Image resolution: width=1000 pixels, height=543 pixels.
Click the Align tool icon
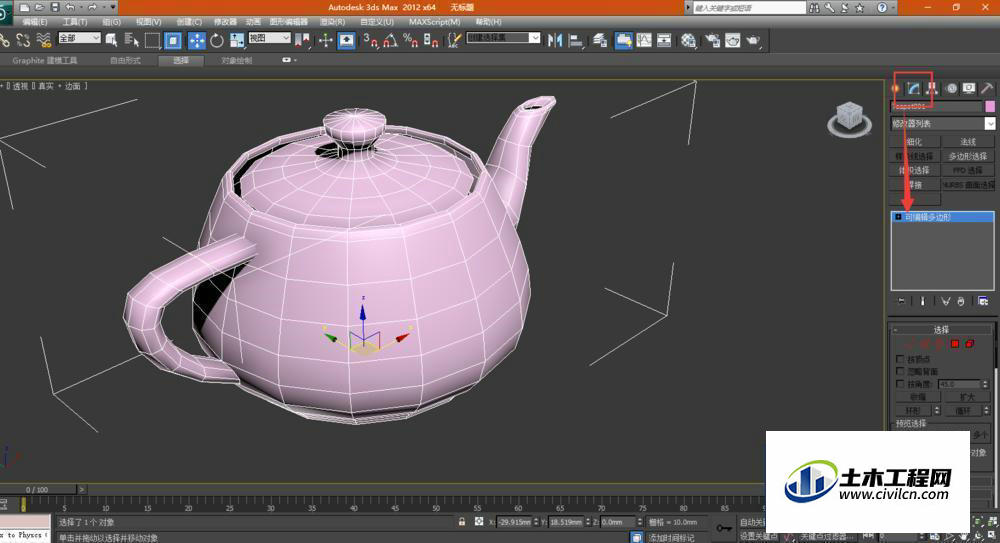pos(576,40)
